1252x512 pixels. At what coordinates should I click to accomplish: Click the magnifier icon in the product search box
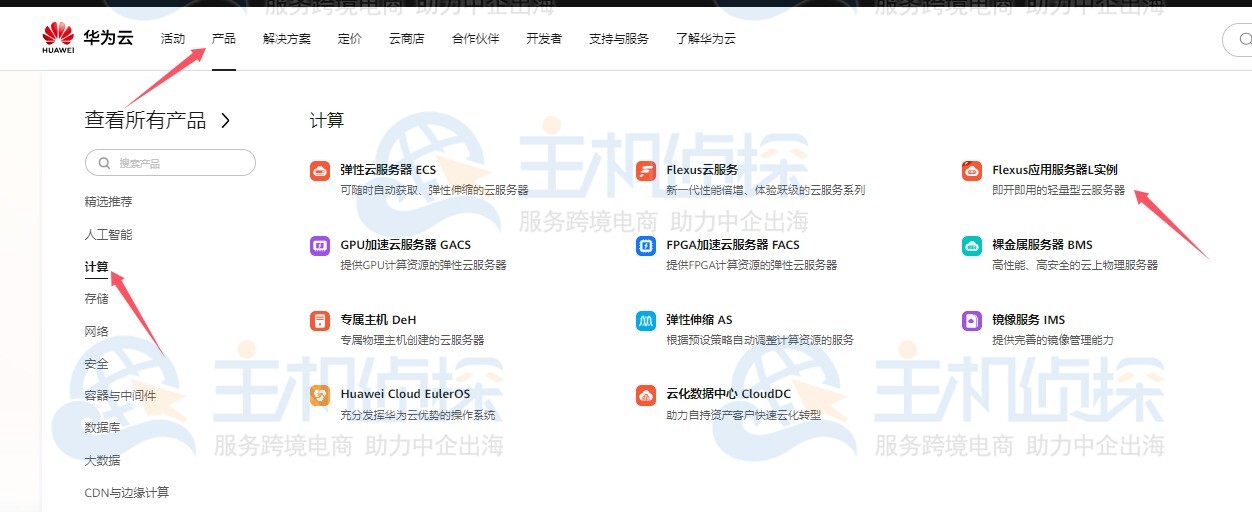(104, 163)
